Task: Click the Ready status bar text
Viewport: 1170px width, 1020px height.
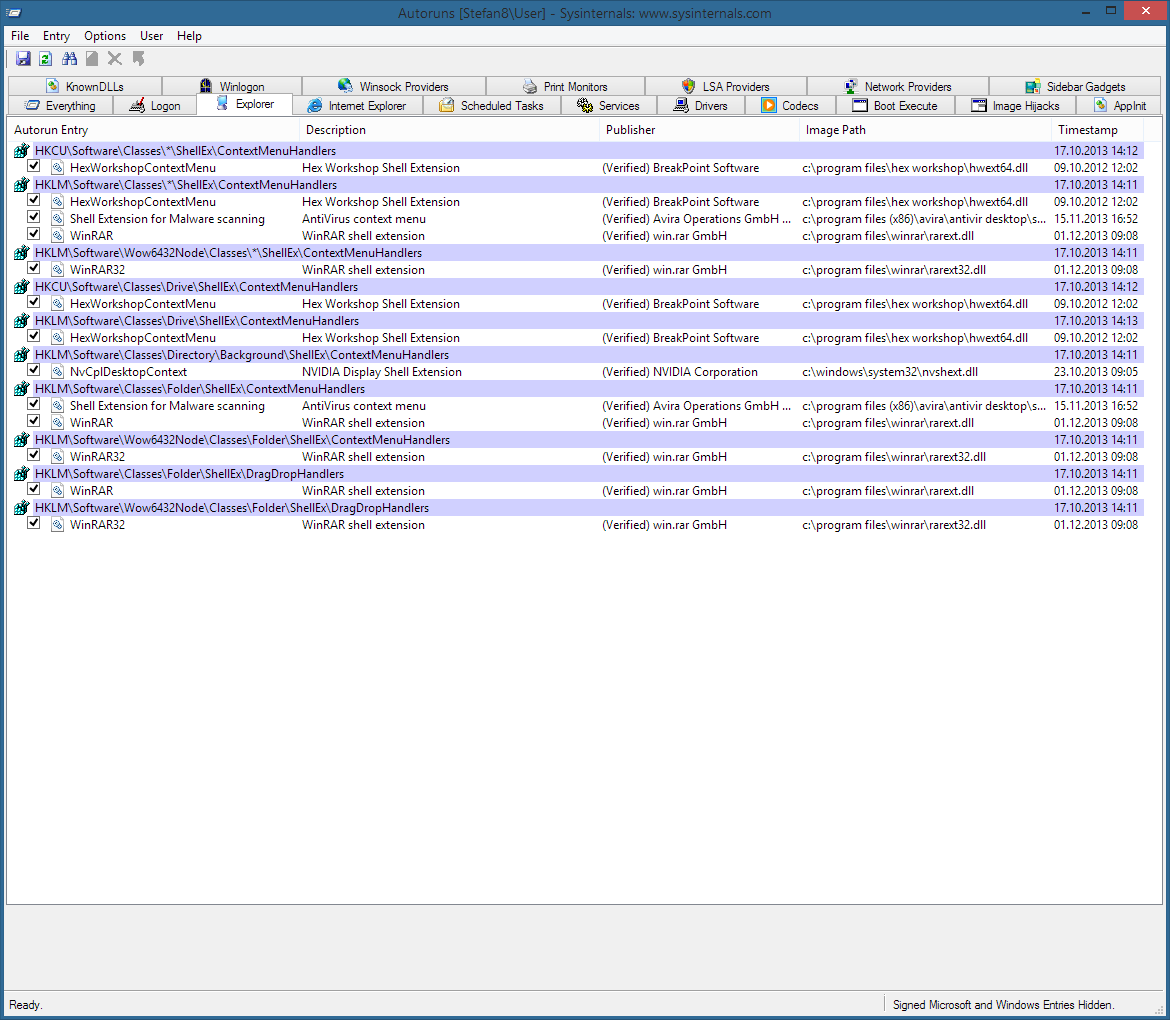Action: point(26,1005)
